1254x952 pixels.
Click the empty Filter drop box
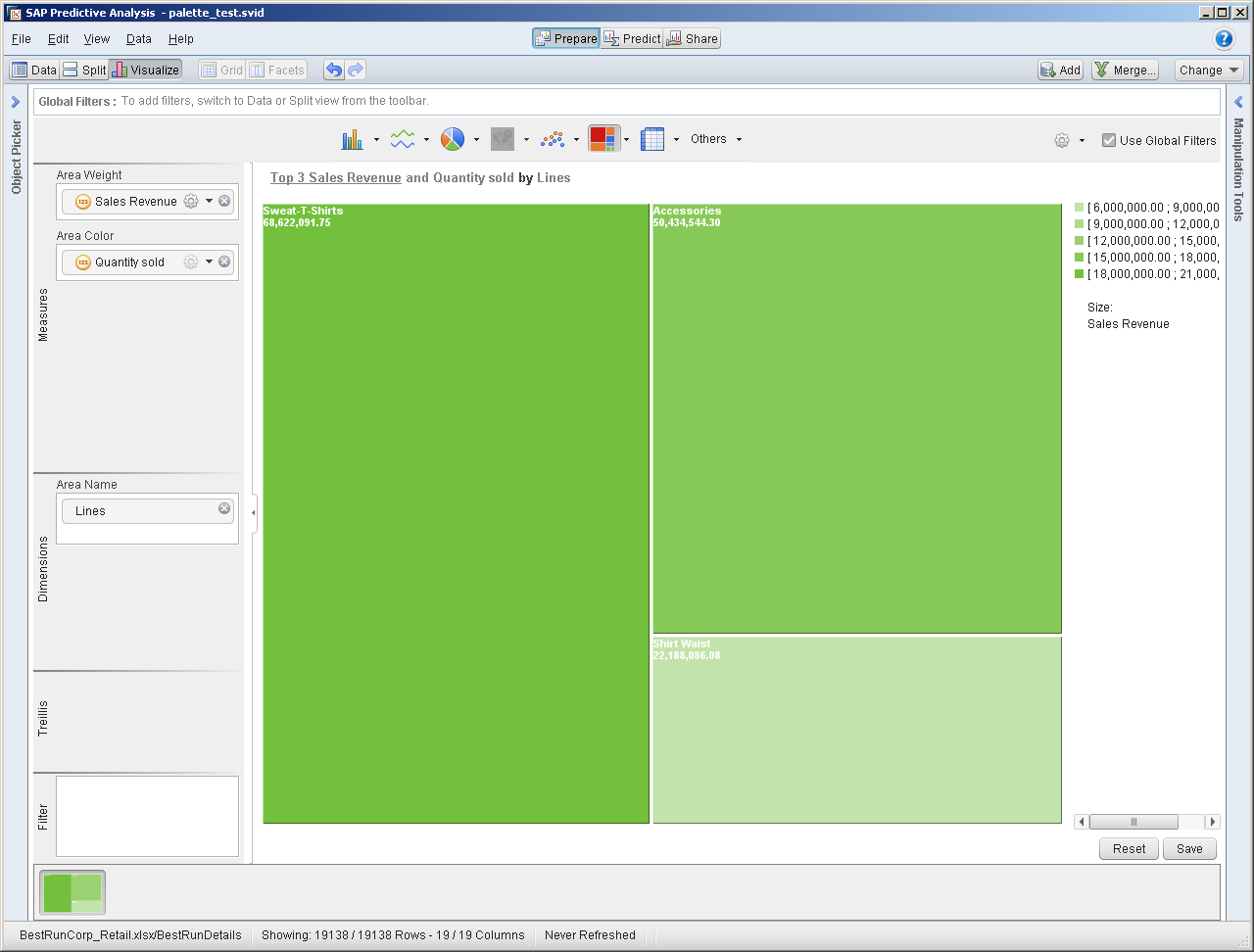click(147, 816)
